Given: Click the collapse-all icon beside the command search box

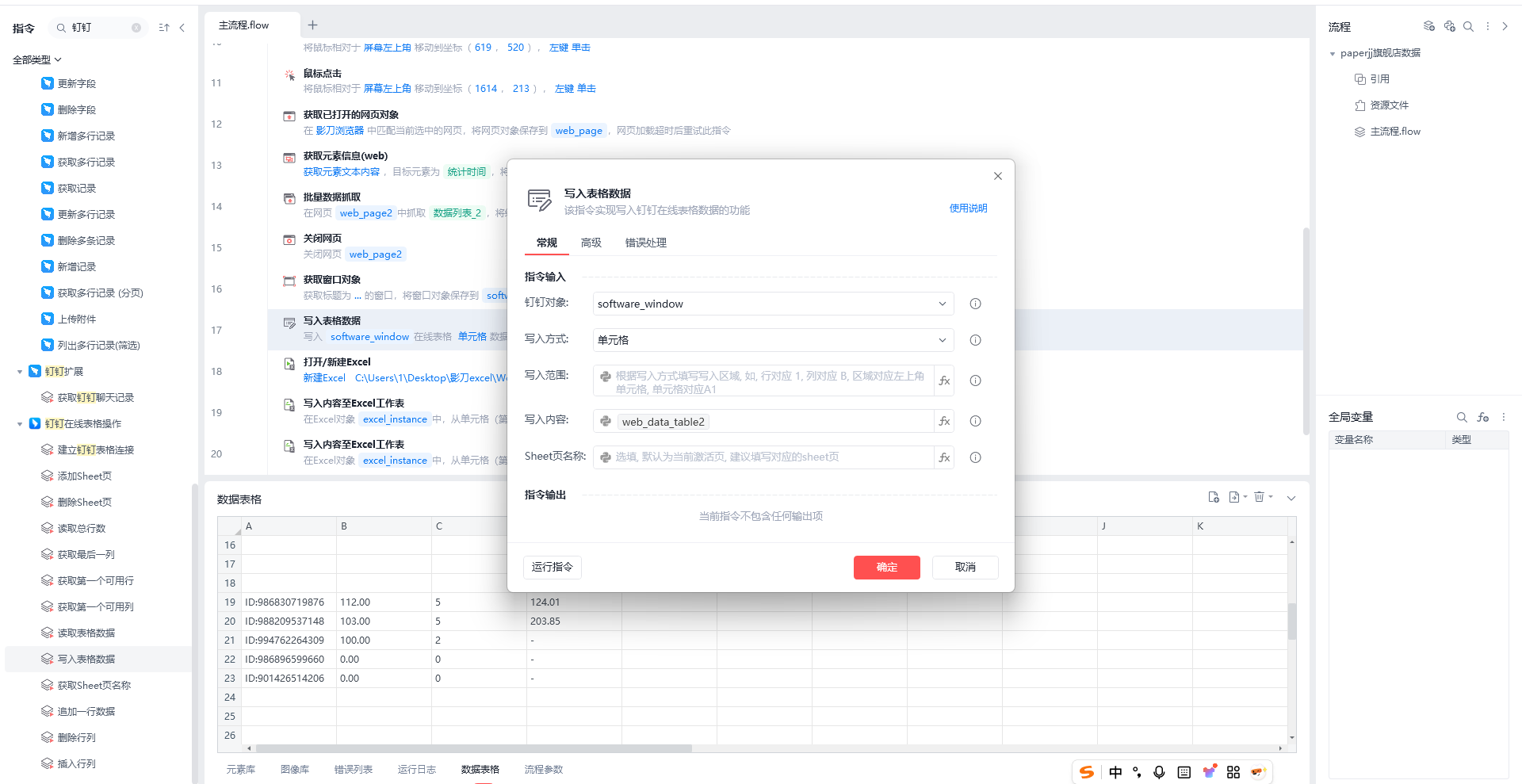Looking at the screenshot, I should click(x=164, y=28).
